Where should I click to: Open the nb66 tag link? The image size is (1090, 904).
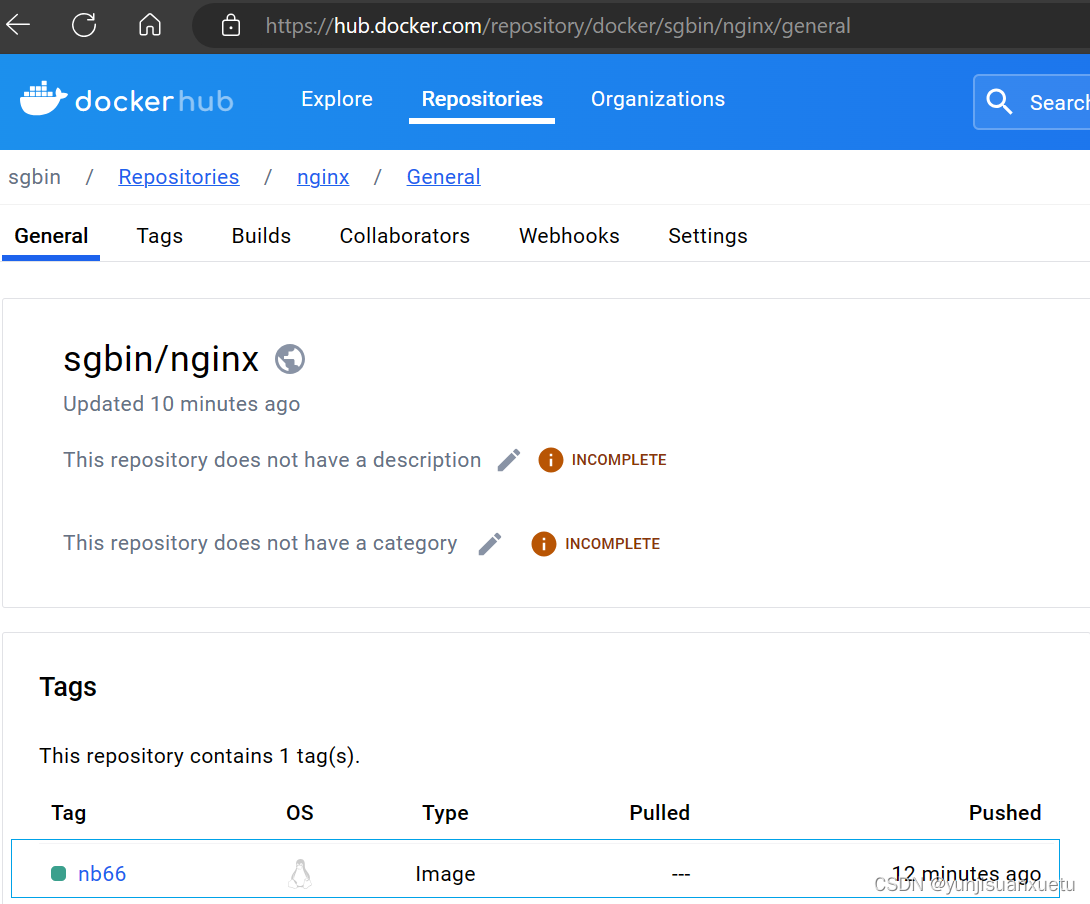(101, 873)
